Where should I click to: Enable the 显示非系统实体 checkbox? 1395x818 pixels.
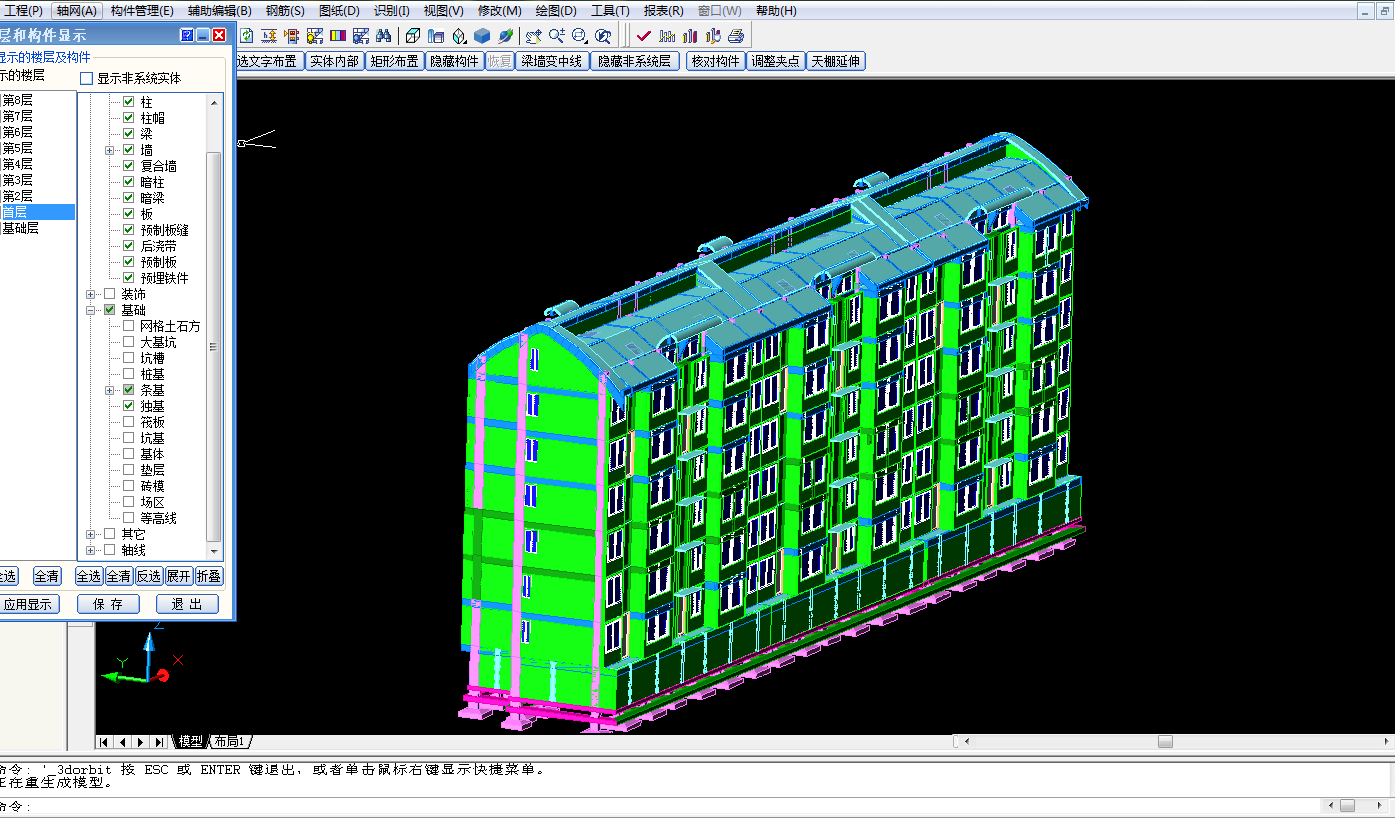87,78
